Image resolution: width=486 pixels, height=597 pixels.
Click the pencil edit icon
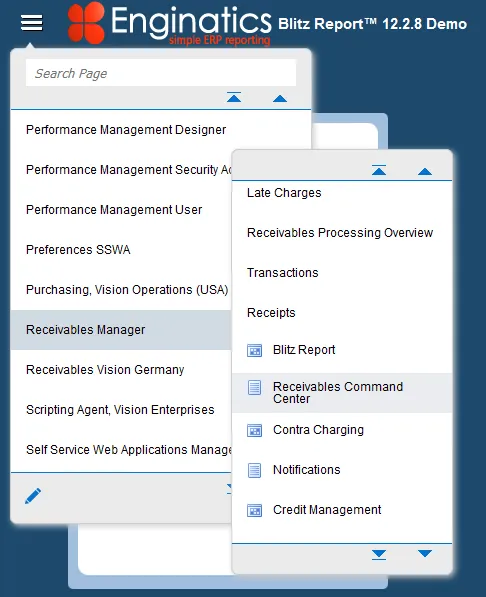(33, 496)
